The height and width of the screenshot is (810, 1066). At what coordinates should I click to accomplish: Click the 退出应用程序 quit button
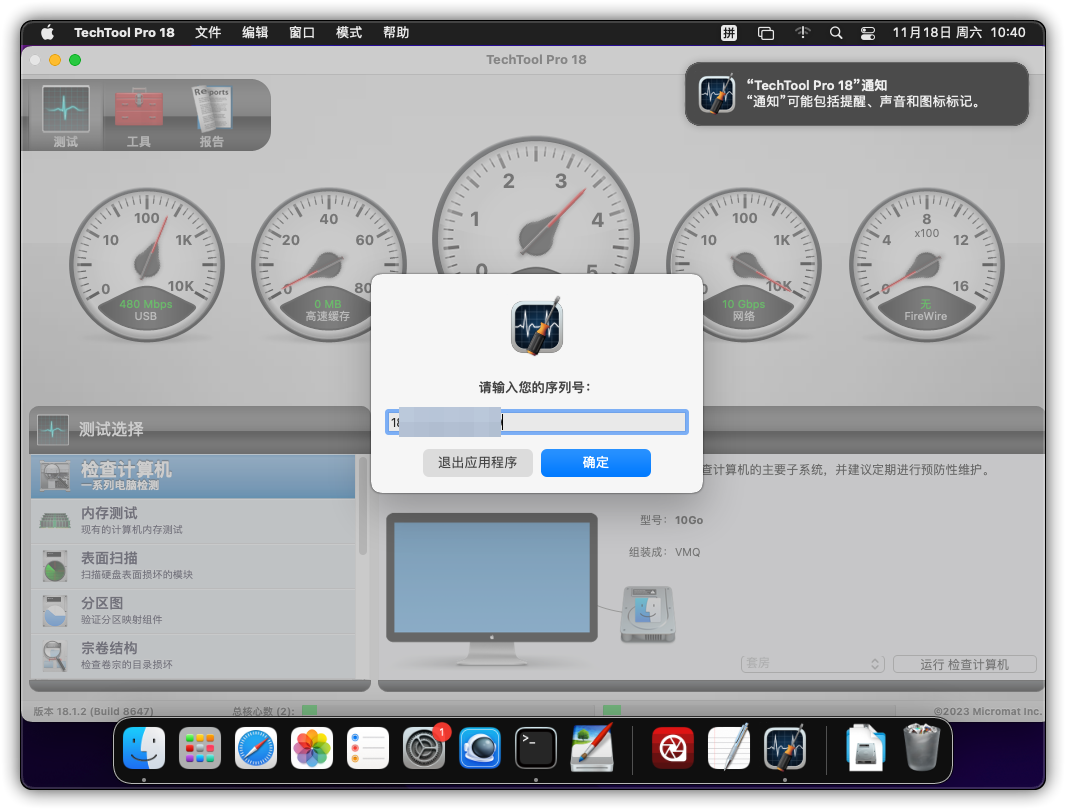[477, 462]
